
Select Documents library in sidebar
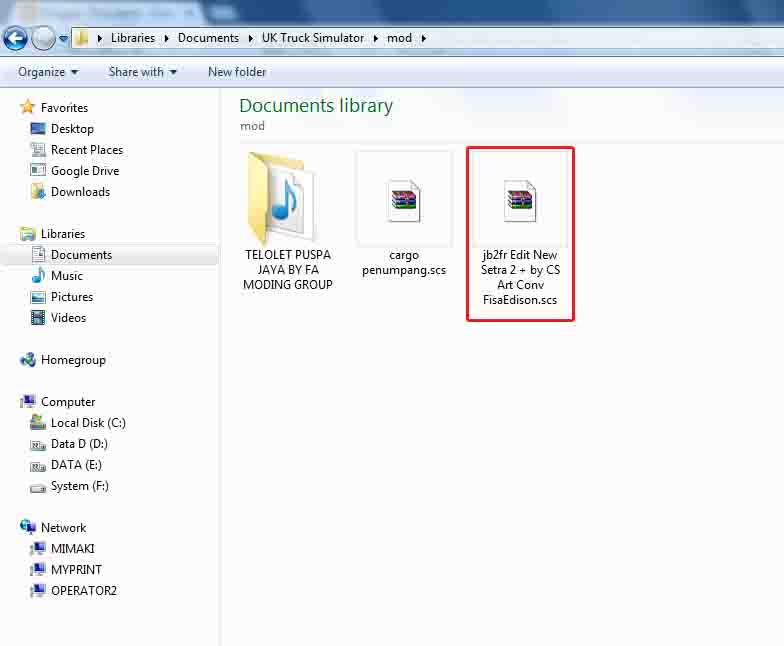point(82,254)
